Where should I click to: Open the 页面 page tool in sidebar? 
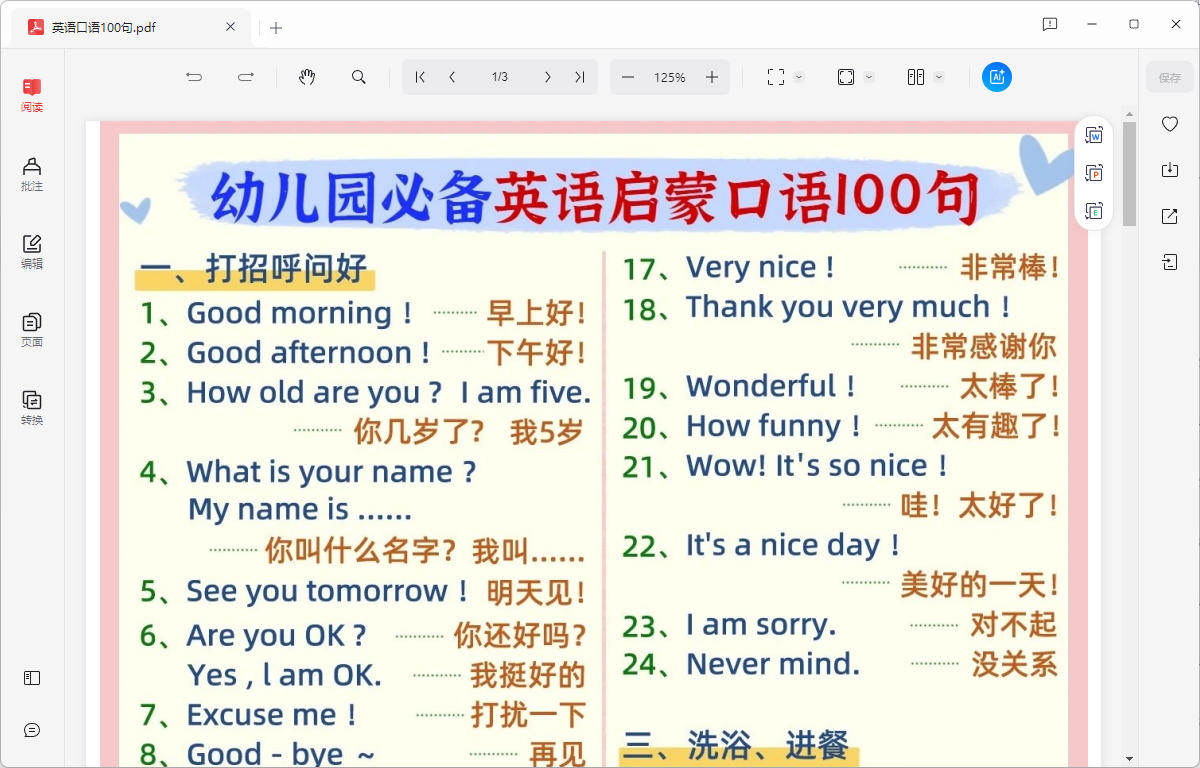point(32,330)
